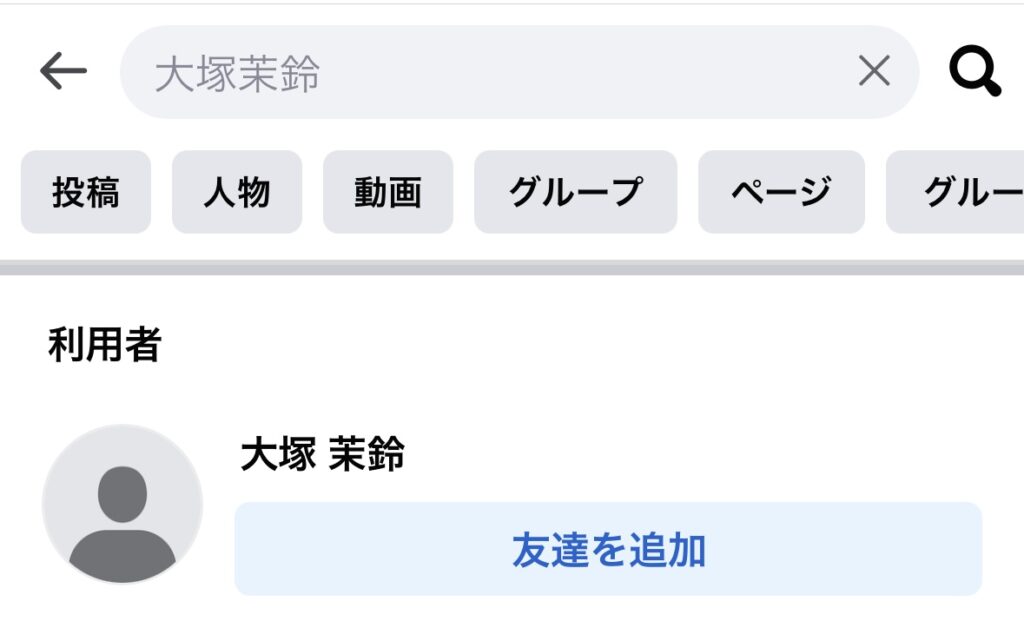Tap the magnifying glass search icon
This screenshot has height=621, width=1024.
pyautogui.click(x=975, y=71)
